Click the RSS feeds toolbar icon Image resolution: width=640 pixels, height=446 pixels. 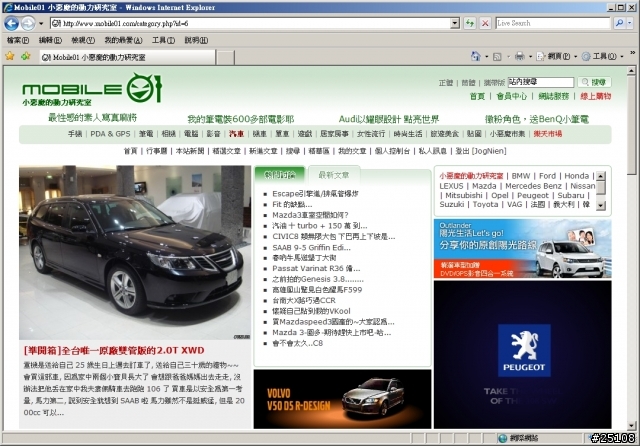point(497,56)
